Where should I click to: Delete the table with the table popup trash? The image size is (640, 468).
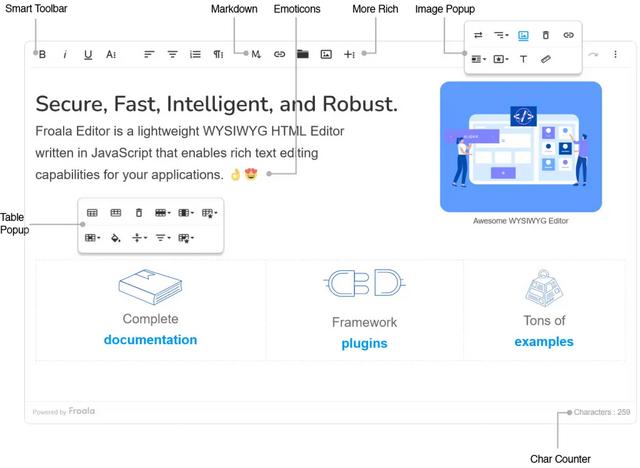[139, 213]
